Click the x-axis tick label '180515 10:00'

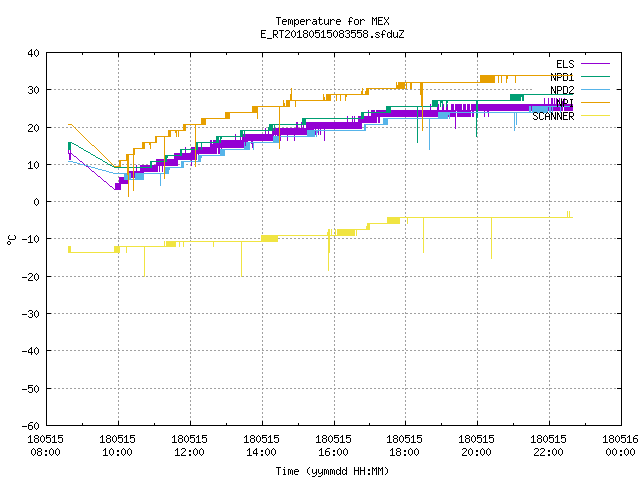pyautogui.click(x=117, y=446)
